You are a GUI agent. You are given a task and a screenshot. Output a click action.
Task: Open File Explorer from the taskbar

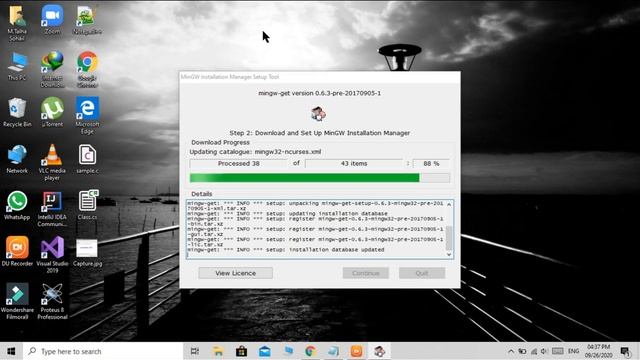tap(218, 351)
